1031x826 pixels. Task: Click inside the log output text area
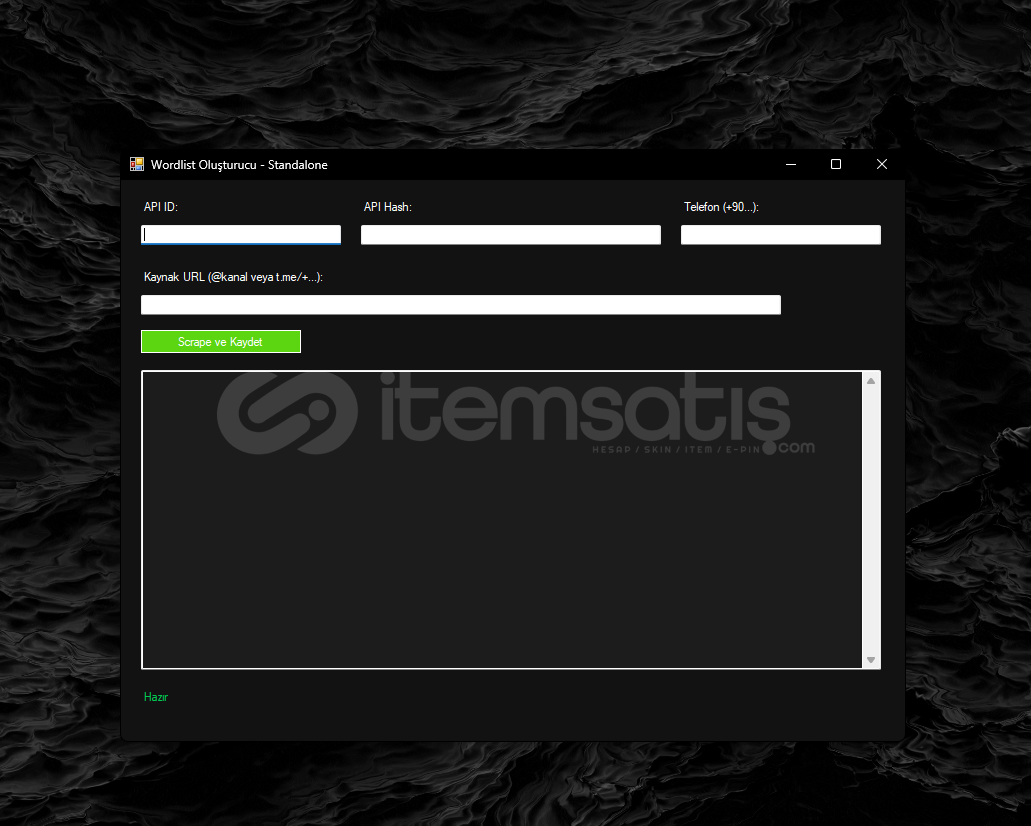click(x=502, y=520)
